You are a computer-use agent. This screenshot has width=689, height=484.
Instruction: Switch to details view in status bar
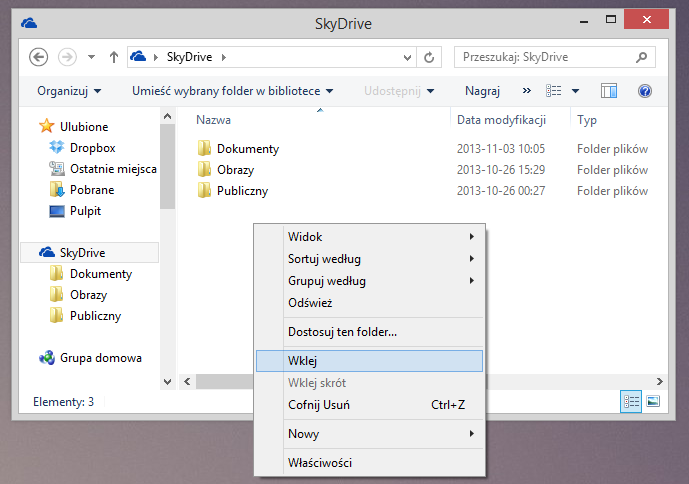[x=631, y=401]
